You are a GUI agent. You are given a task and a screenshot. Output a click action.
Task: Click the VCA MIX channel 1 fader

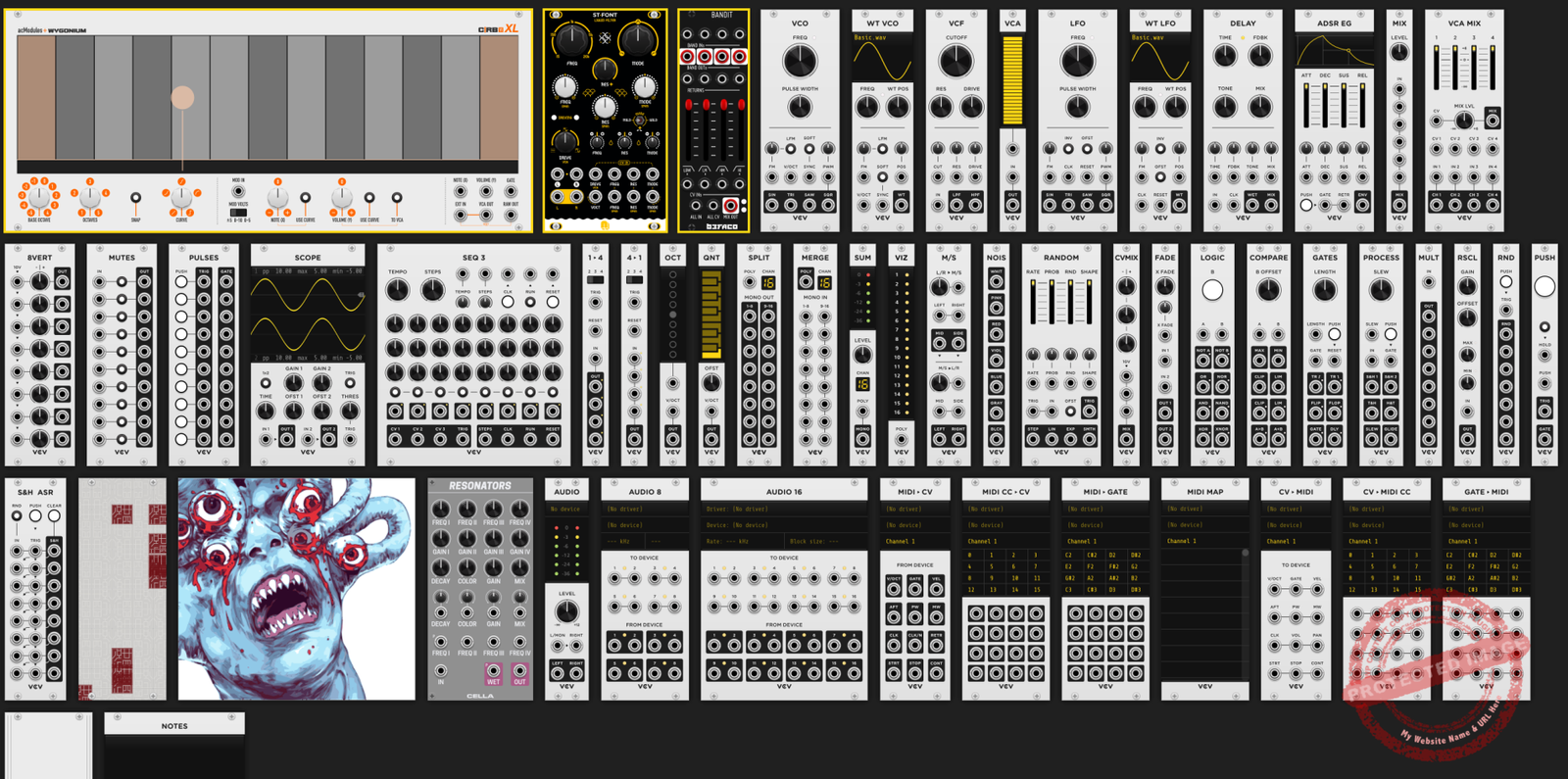pos(1437,67)
